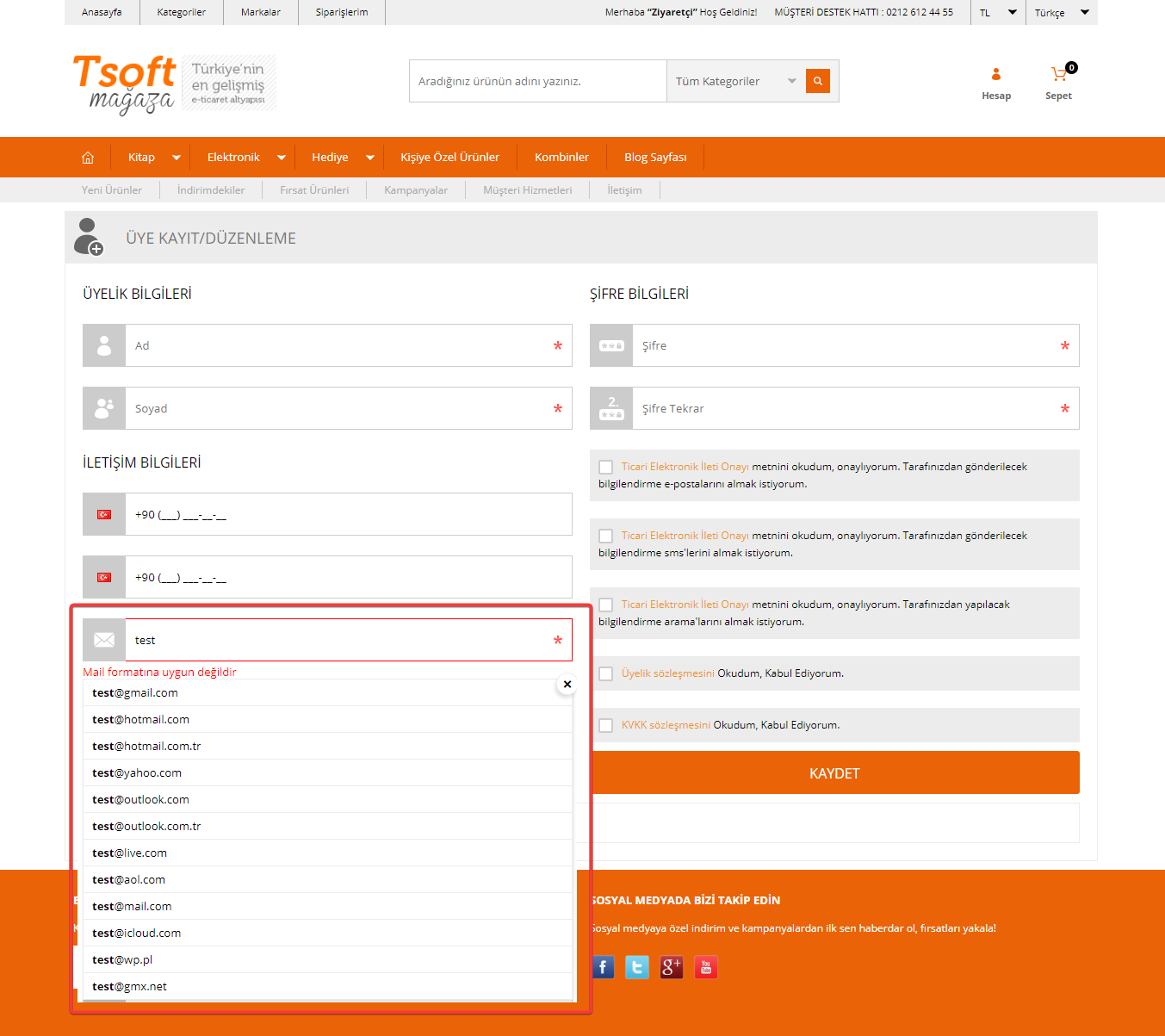1165x1036 pixels.
Task: Focus the Soyad input field
Action: [x=349, y=408]
